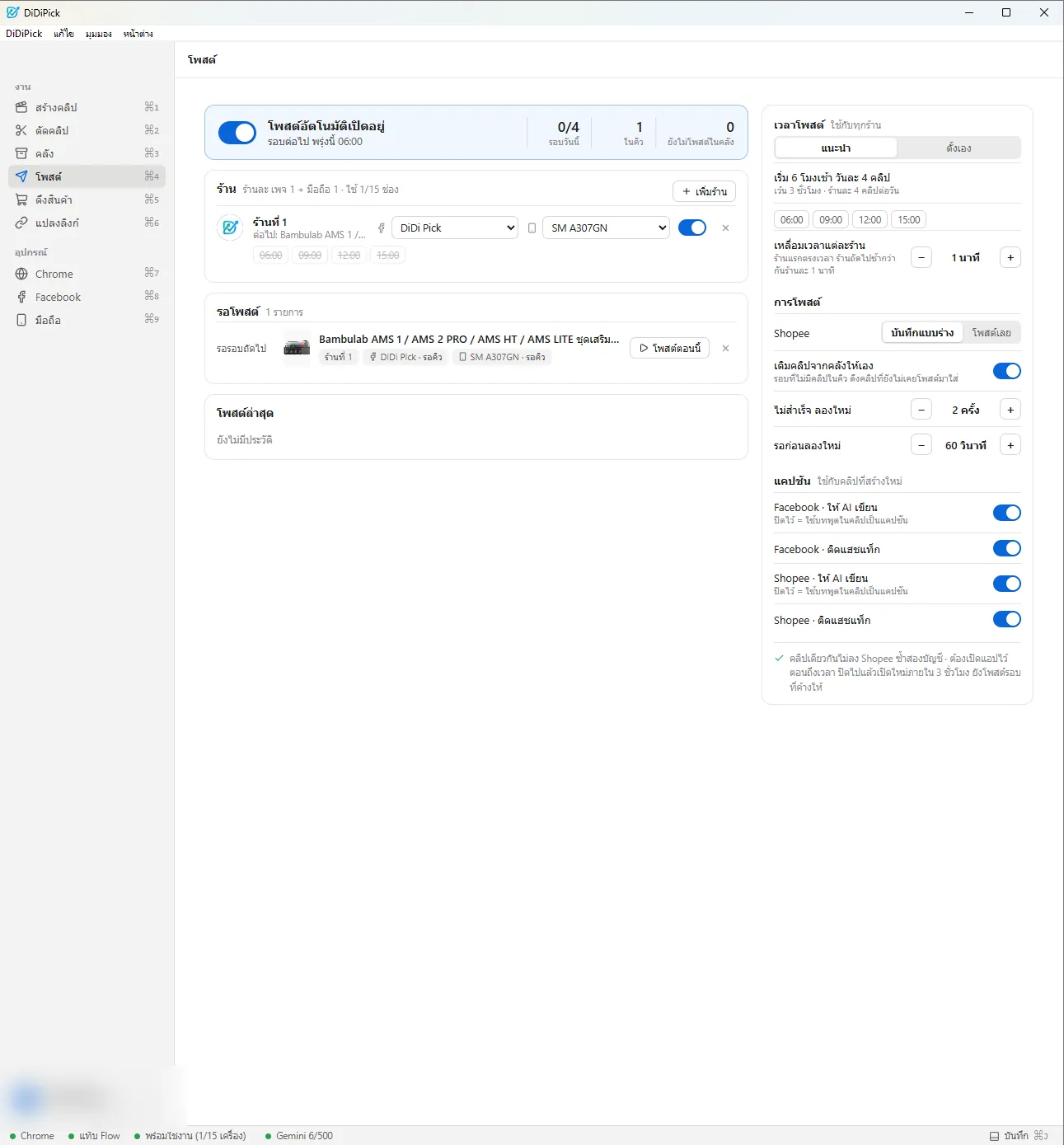1064x1145 pixels.
Task: Go to the คลัง library in the sidebar
Action: point(87,153)
